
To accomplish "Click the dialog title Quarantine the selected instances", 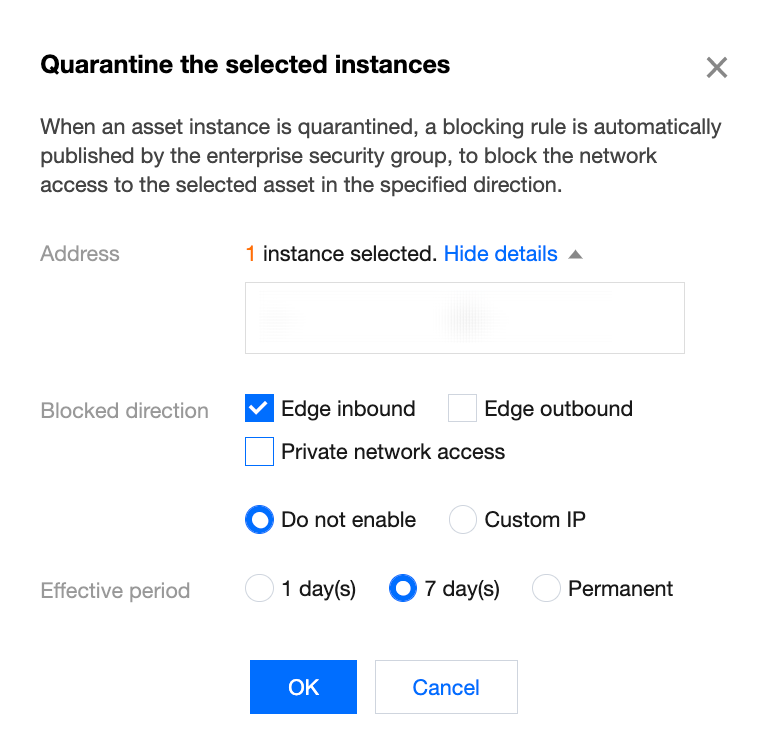I will pos(245,66).
